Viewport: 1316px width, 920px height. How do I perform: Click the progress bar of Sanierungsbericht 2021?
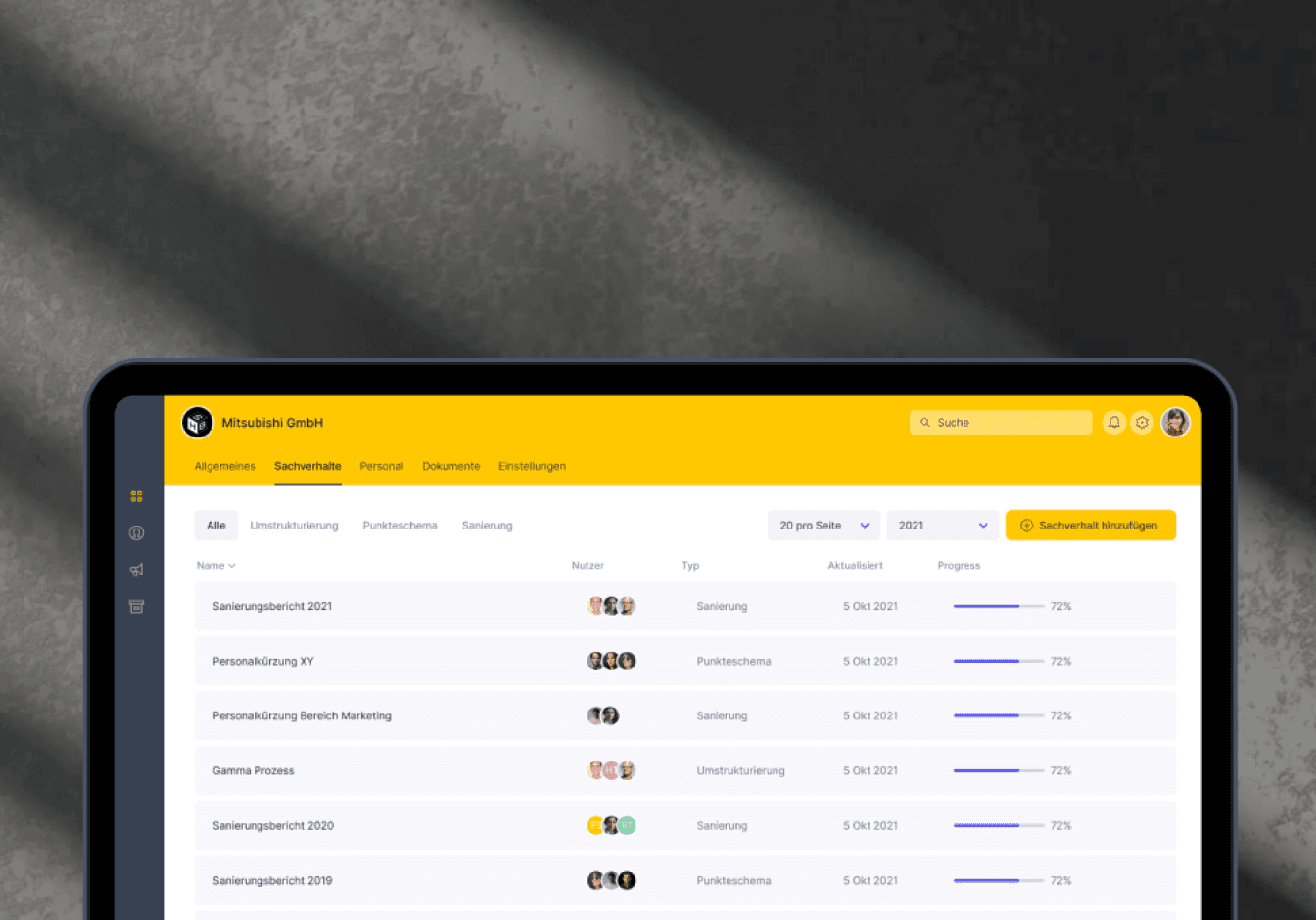pyautogui.click(x=999, y=607)
